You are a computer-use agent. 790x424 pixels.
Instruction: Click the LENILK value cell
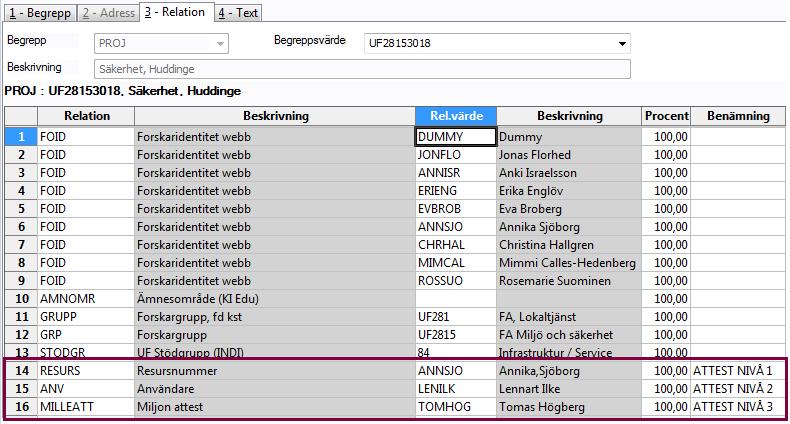tap(455, 389)
